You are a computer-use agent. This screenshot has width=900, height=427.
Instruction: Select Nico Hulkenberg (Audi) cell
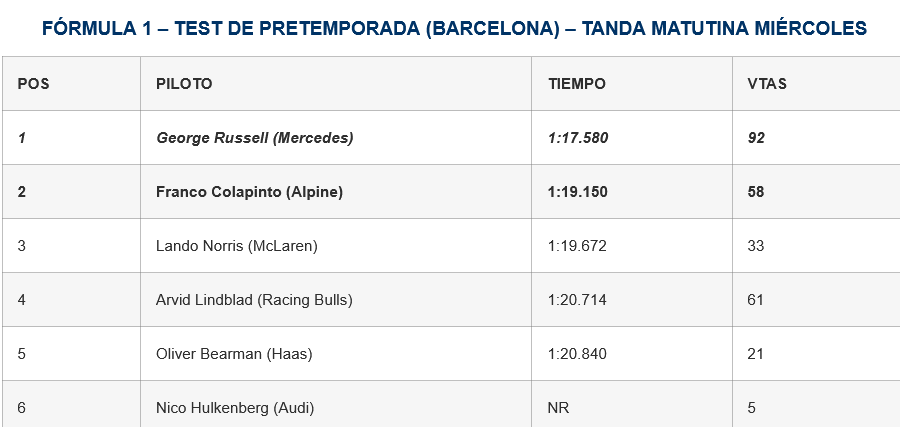pyautogui.click(x=233, y=408)
